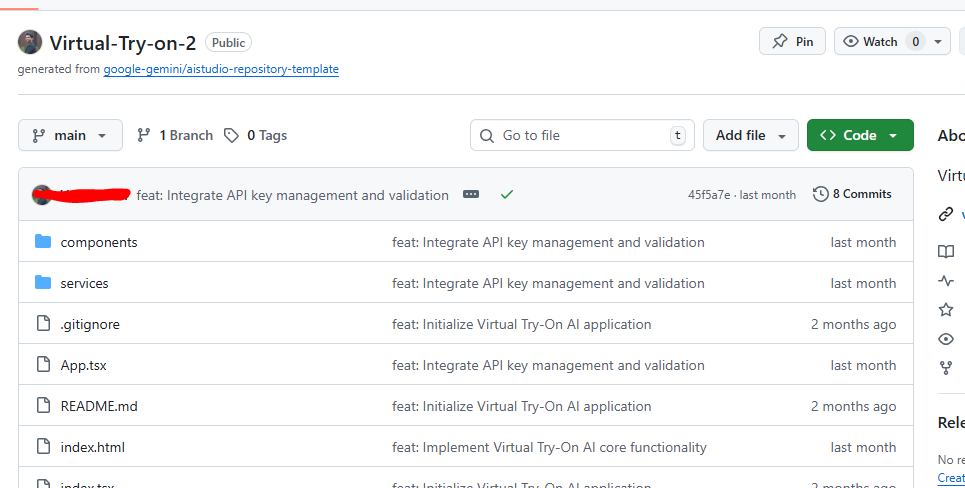This screenshot has height=488, width=965.
Task: Click the activity pulse icon in sidebar
Action: coord(945,281)
